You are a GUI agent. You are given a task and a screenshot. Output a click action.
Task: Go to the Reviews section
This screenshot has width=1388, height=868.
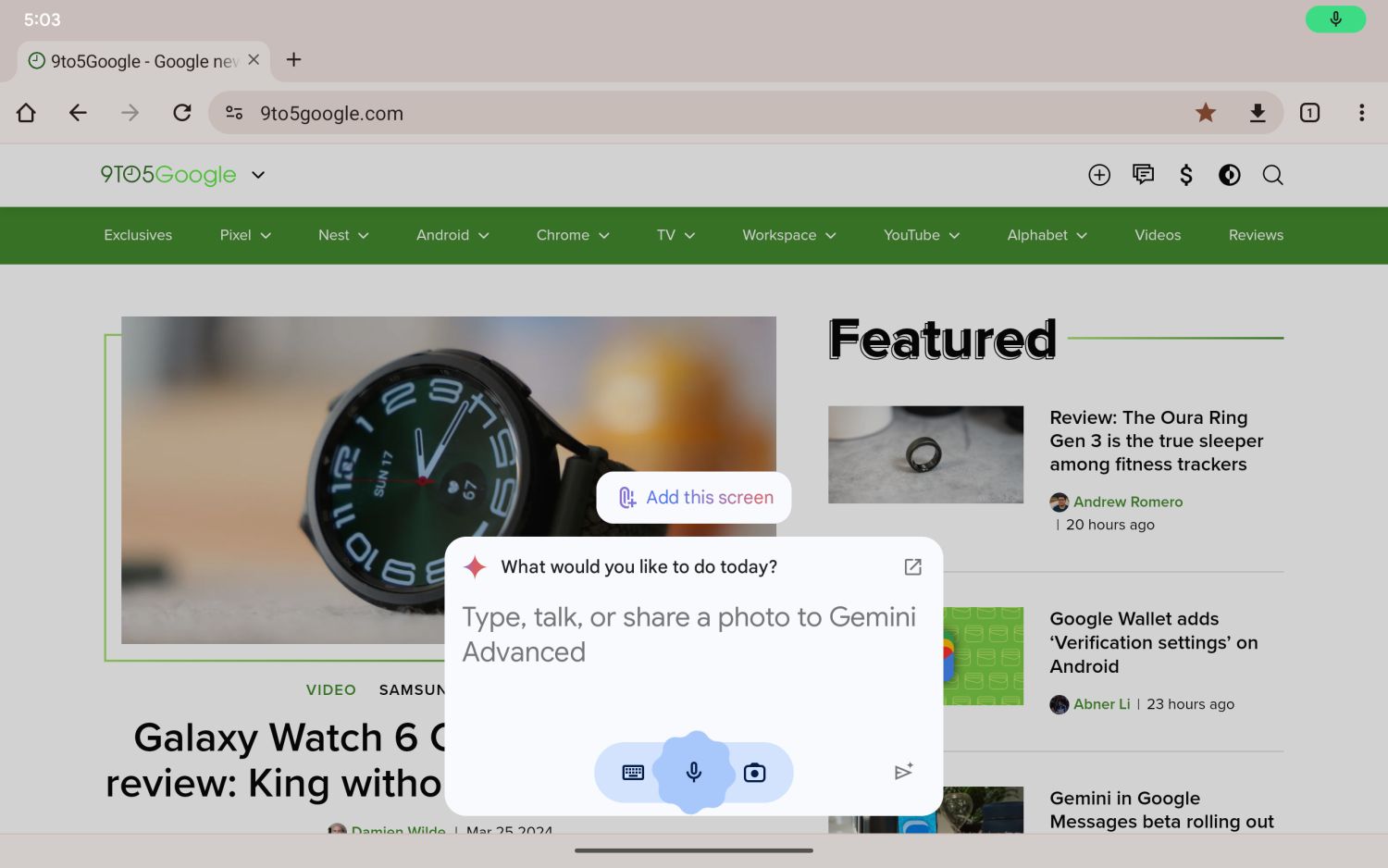point(1256,235)
